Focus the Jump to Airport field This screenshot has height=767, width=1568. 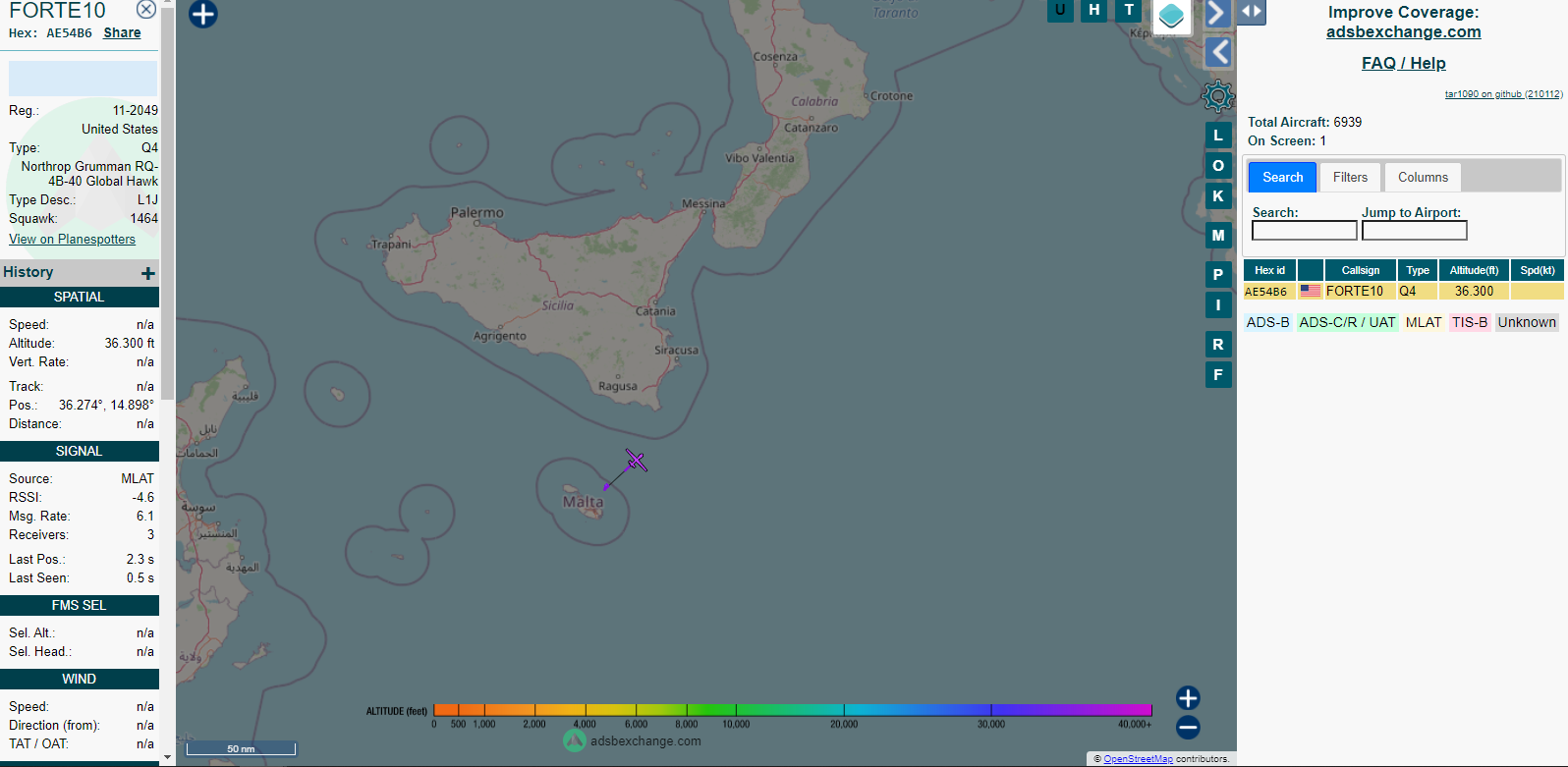point(1414,230)
